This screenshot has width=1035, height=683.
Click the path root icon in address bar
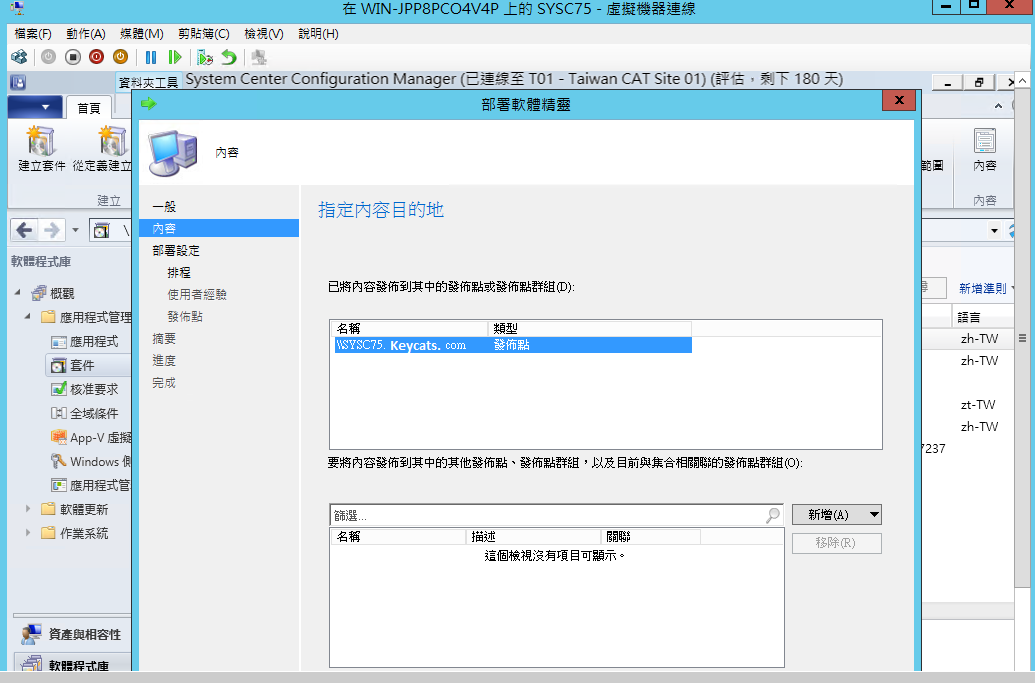pyautogui.click(x=101, y=230)
